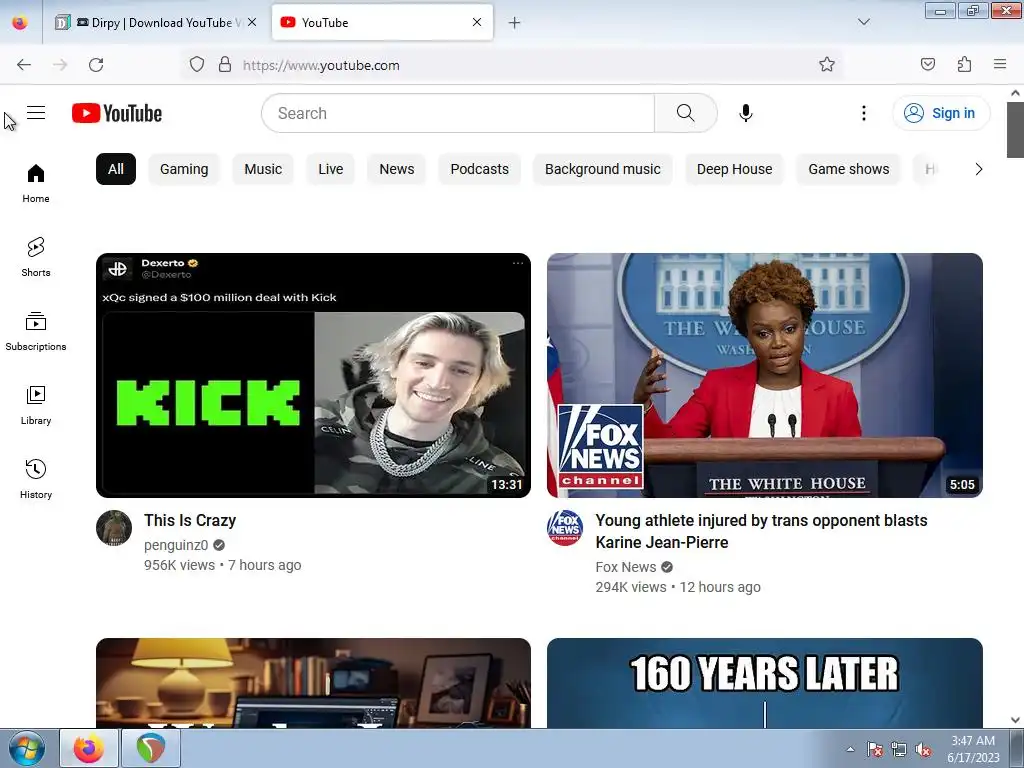Image resolution: width=1024 pixels, height=768 pixels.
Task: Click Fox News channel avatar
Action: [x=566, y=528]
